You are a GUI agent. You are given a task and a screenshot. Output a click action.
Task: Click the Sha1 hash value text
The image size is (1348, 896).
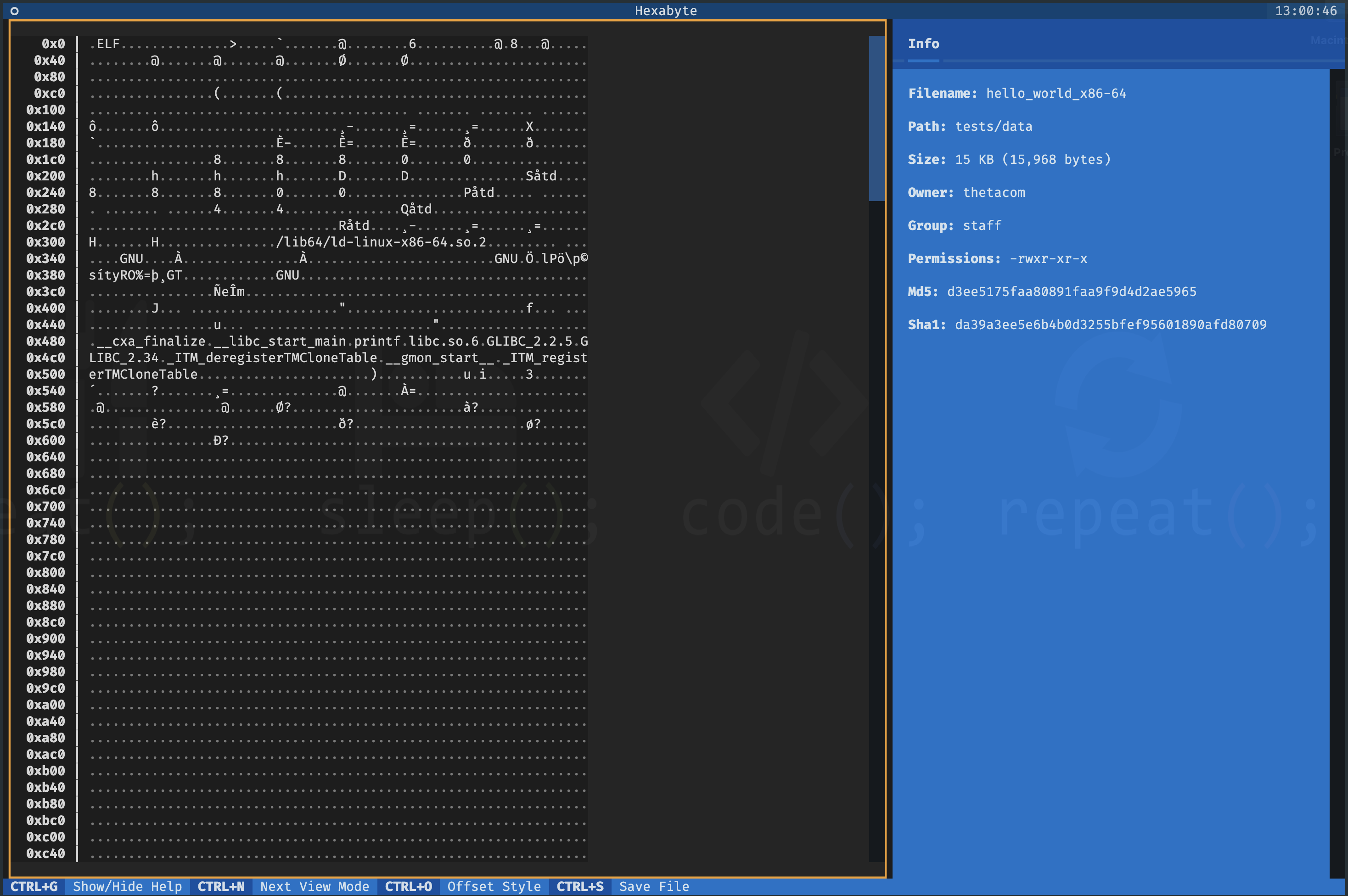(x=1110, y=325)
